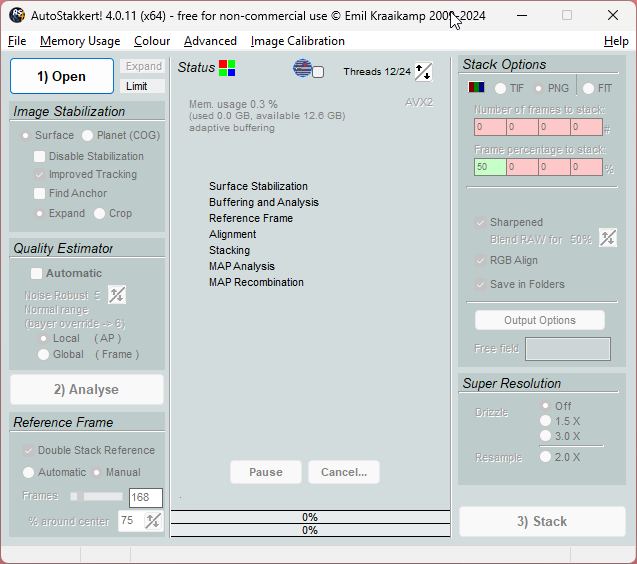This screenshot has width=637, height=564.
Task: Select Manual reference frame radio button
Action: pyautogui.click(x=97, y=472)
